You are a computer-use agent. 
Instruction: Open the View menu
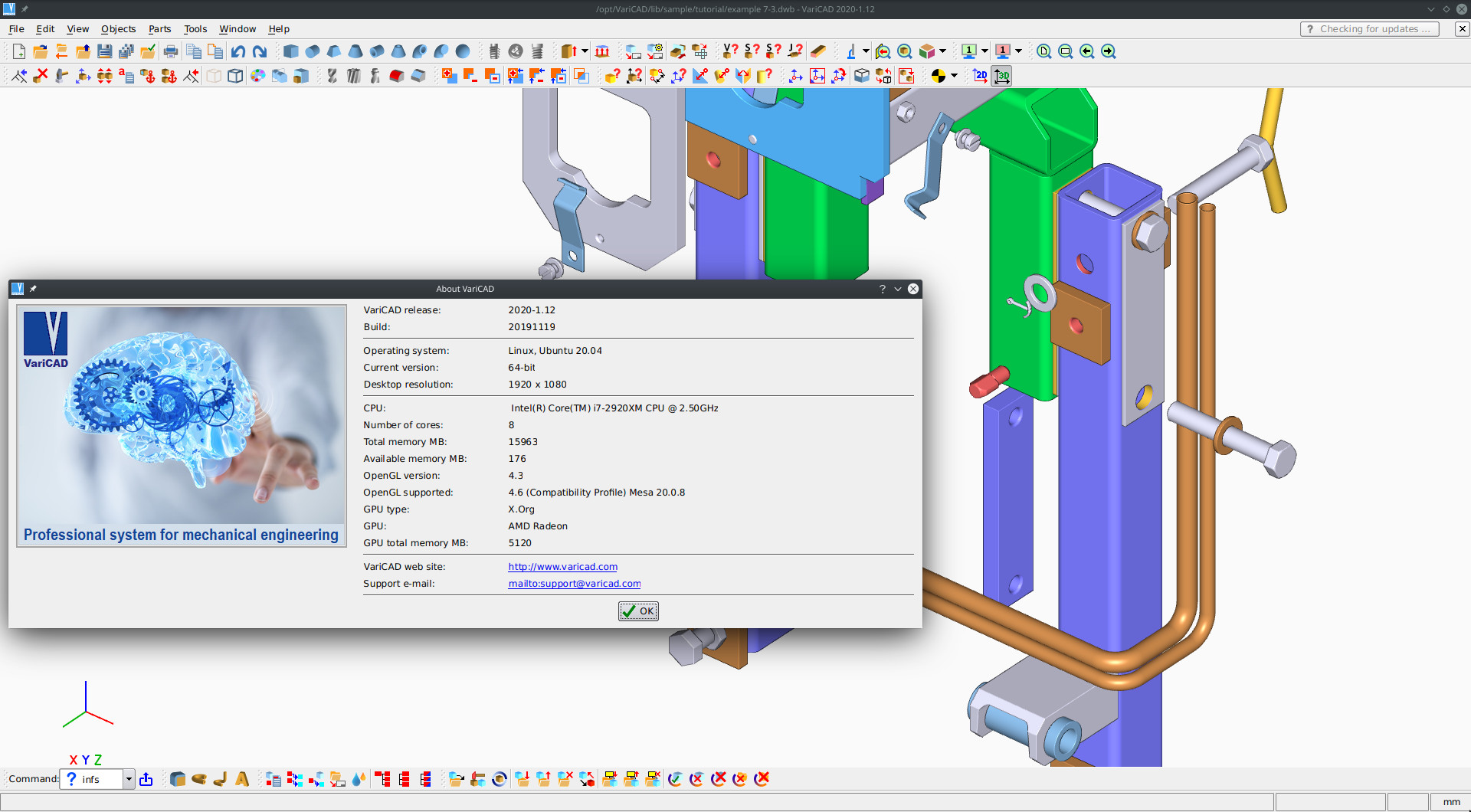78,29
